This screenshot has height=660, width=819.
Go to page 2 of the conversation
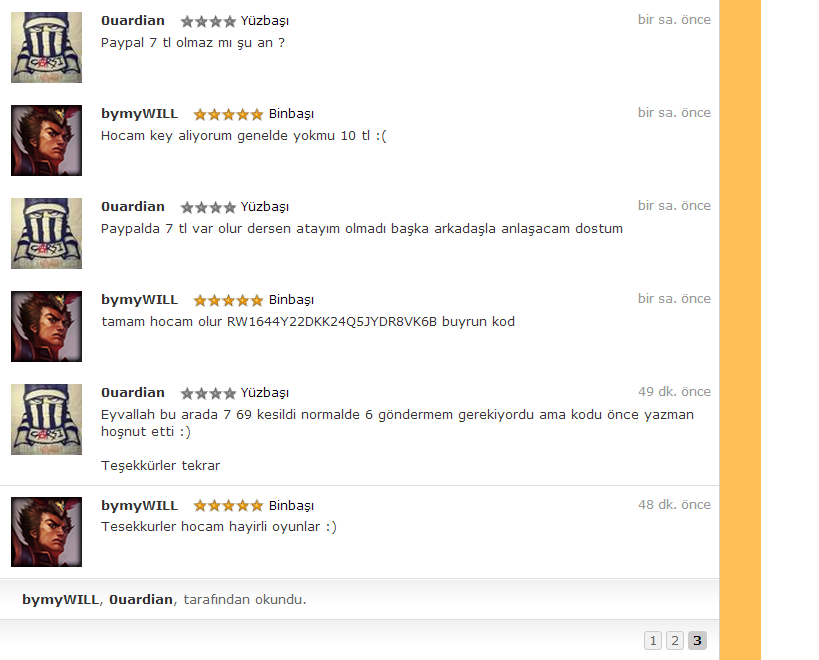[675, 641]
